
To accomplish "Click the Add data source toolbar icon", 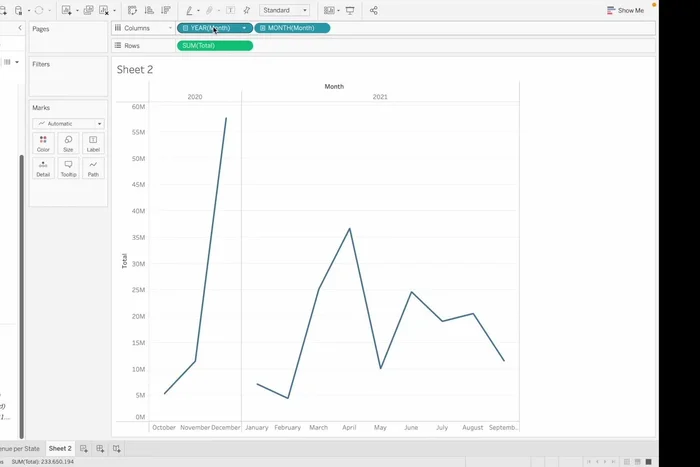I will pos(3,10).
